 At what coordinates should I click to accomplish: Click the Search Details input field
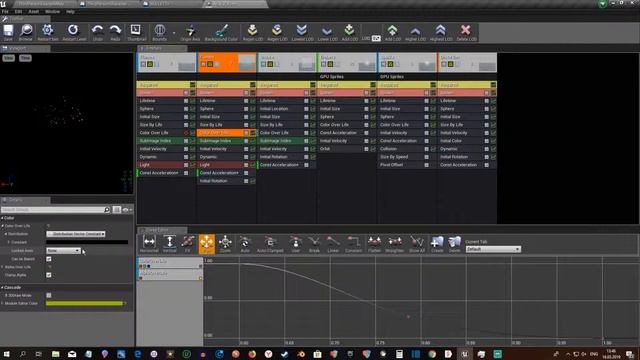tap(53, 210)
